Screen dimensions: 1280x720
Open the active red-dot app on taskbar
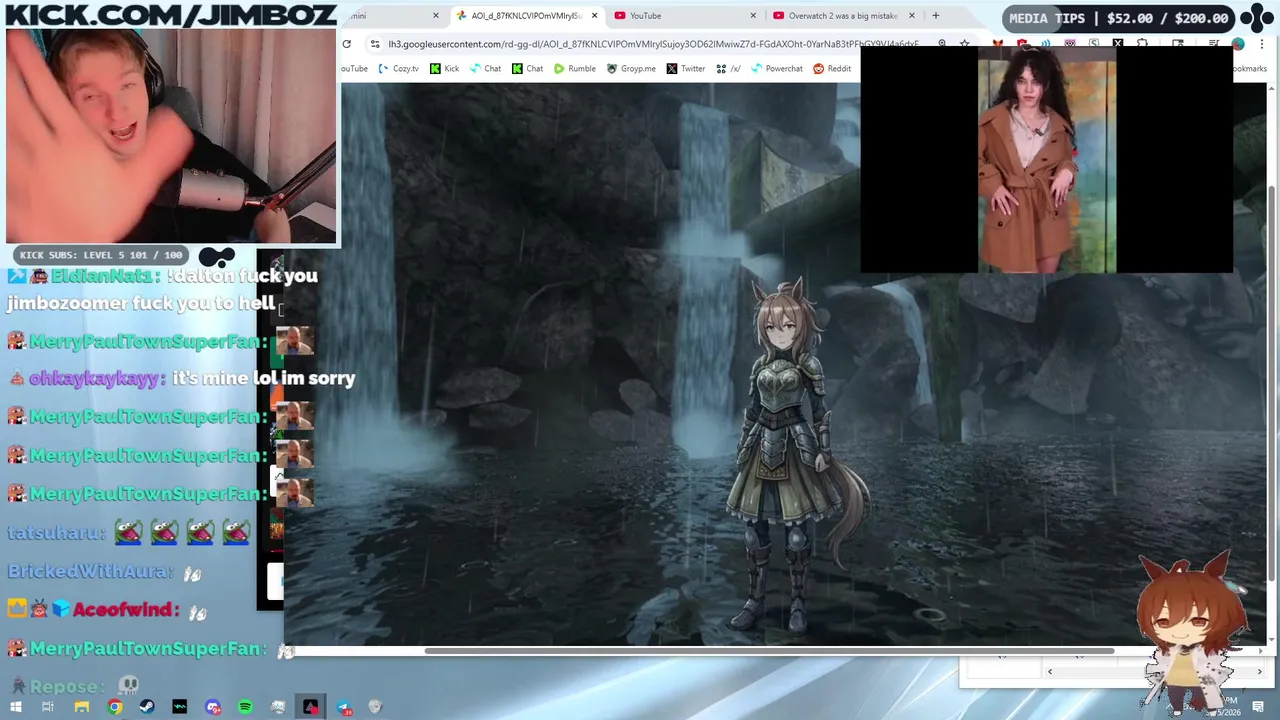[311, 707]
